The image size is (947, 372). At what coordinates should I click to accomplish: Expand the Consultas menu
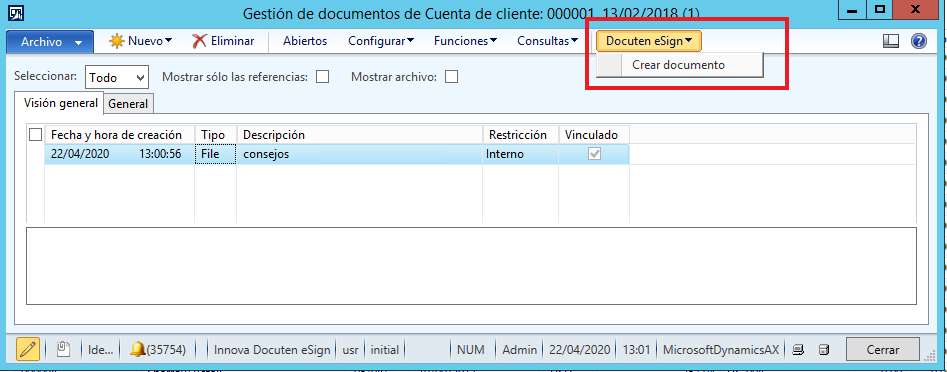point(548,41)
